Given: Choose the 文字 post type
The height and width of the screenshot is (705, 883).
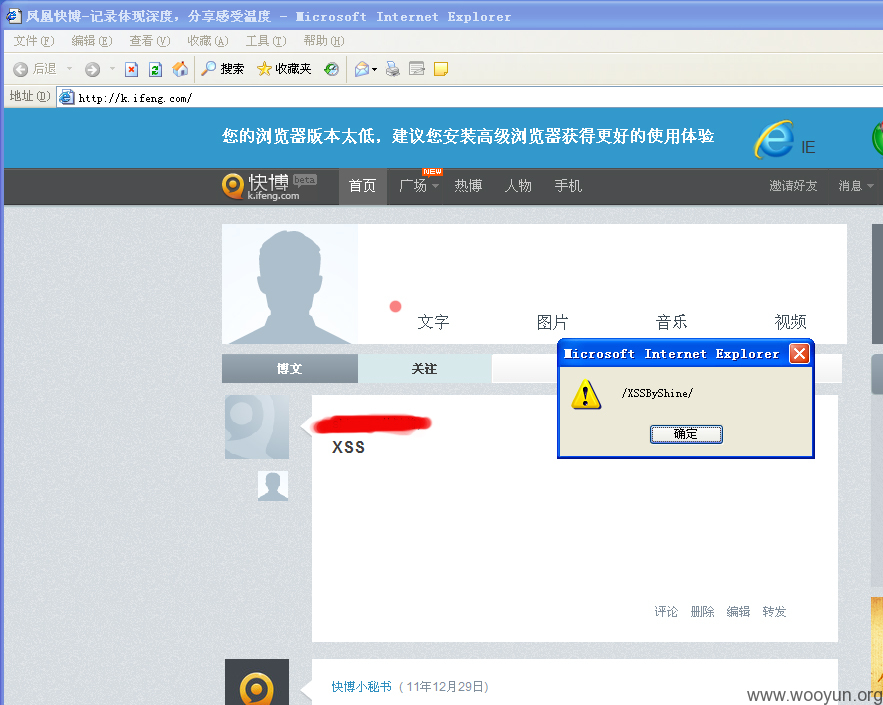Looking at the screenshot, I should [x=433, y=322].
